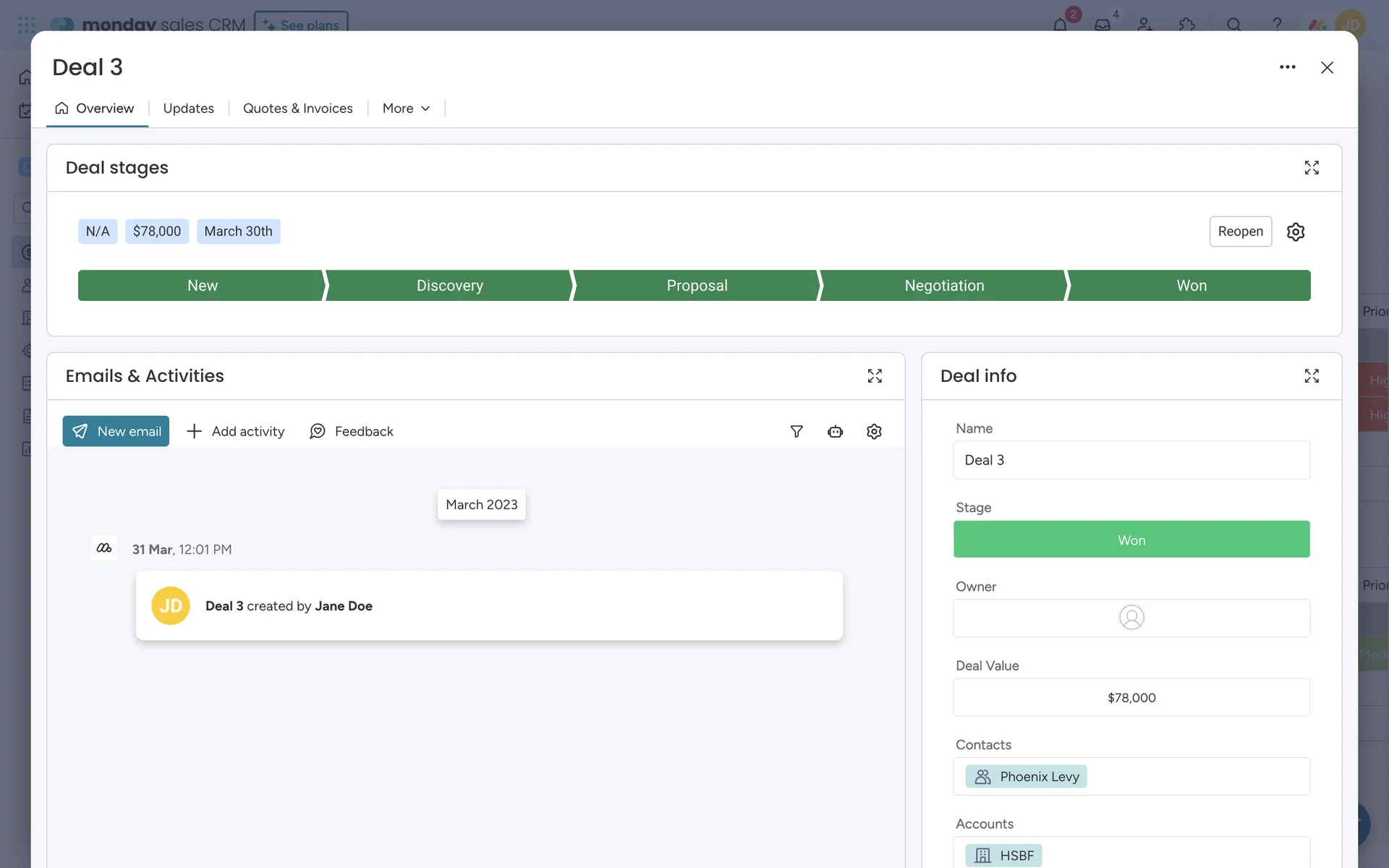1389x868 pixels.
Task: Click the New email button
Action: pos(116,431)
